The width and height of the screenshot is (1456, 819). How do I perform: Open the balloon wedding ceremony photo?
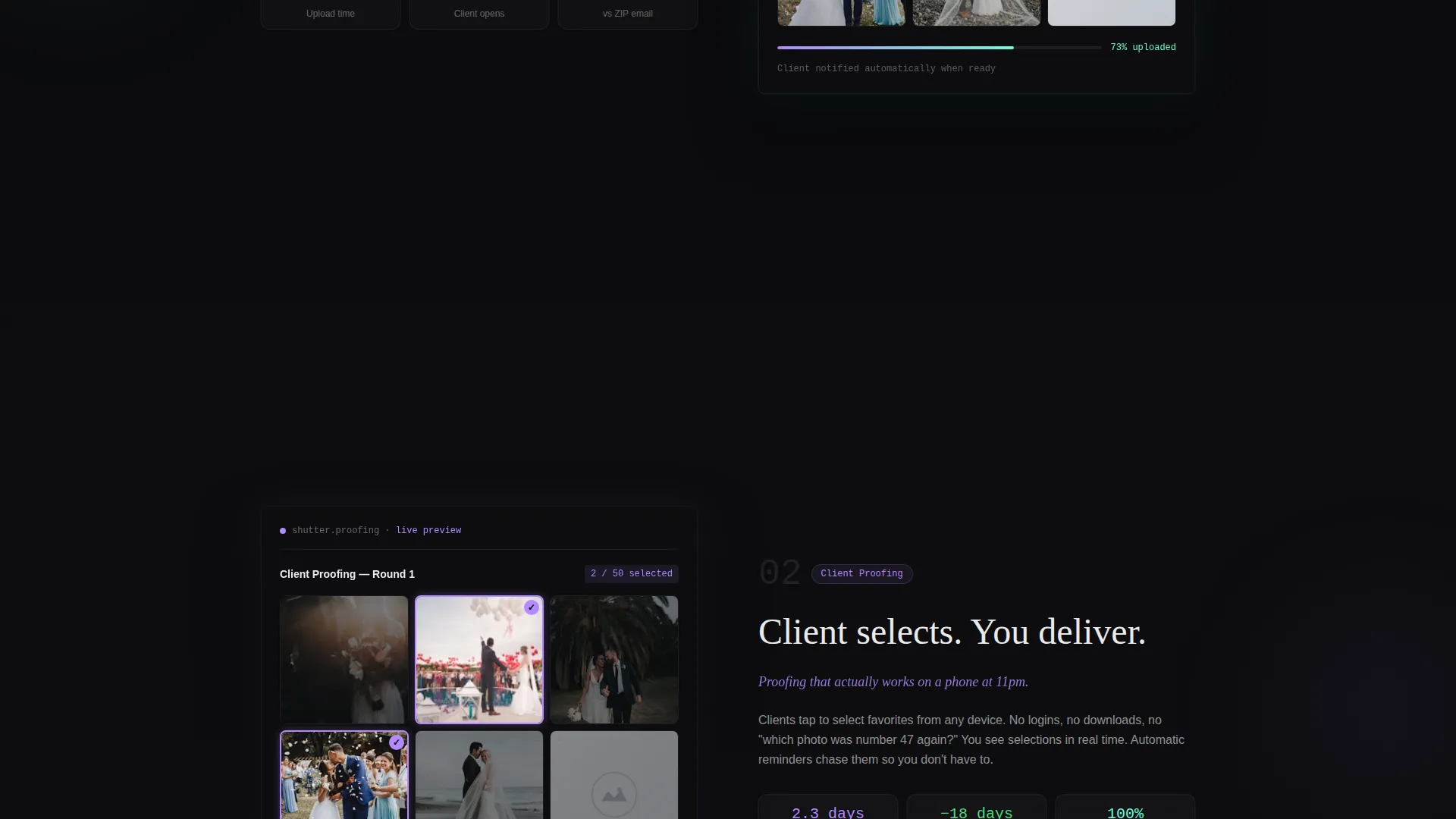pyautogui.click(x=479, y=660)
